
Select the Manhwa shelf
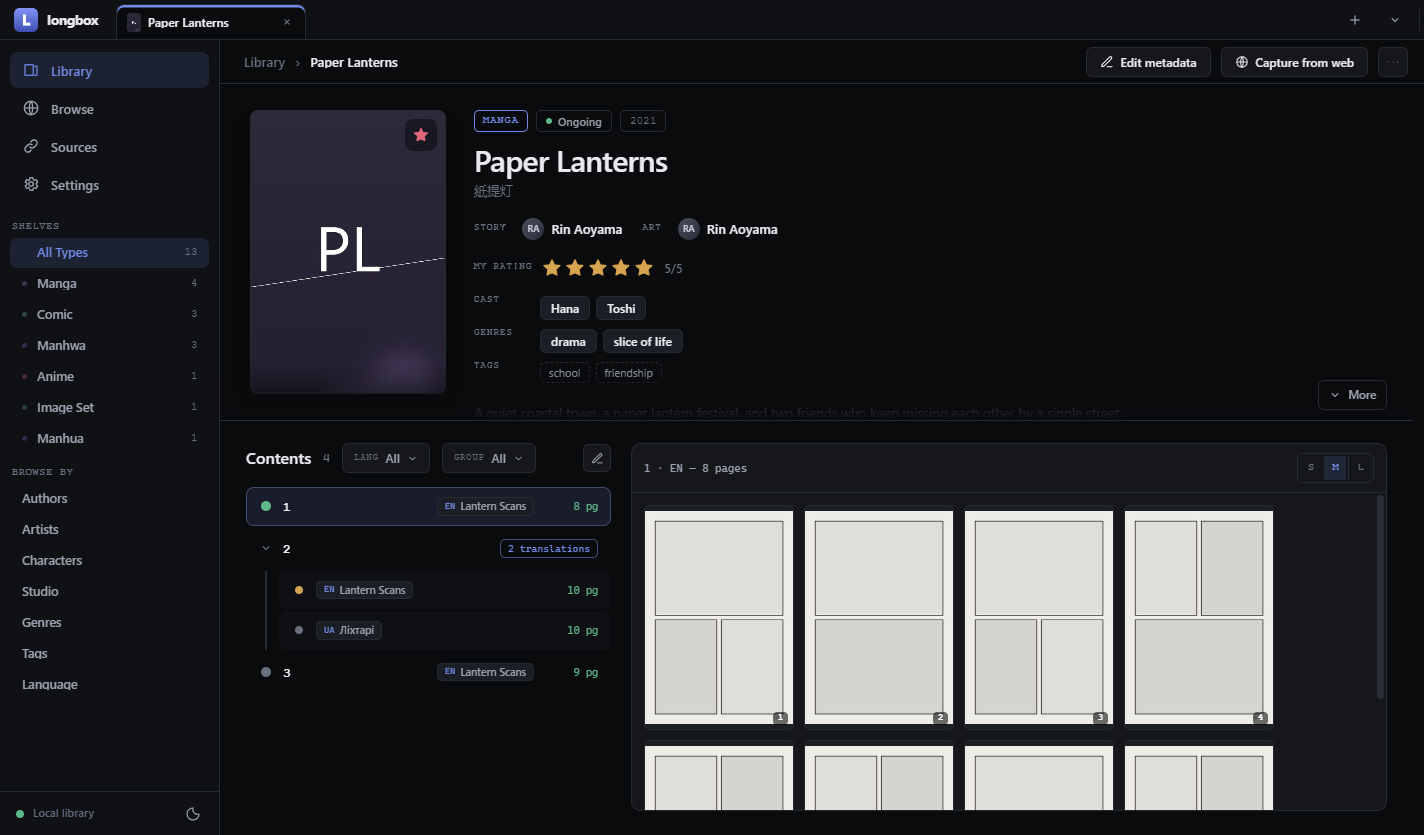click(109, 346)
